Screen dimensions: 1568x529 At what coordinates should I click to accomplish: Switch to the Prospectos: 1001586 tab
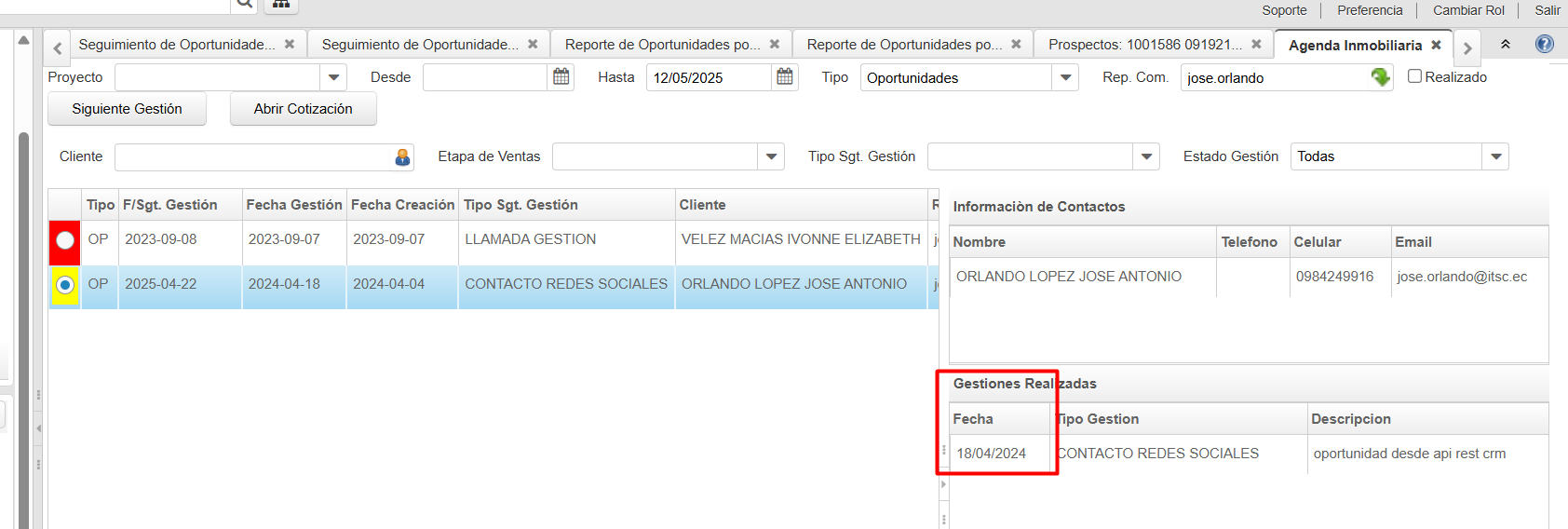tap(1144, 45)
